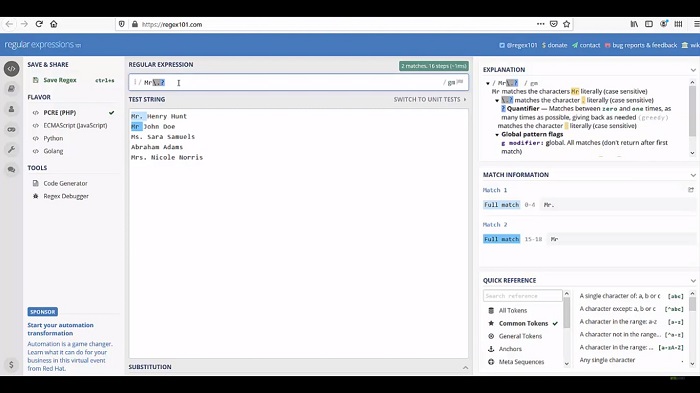This screenshot has width=700, height=393.
Task: Open the live chat sidebar icon
Action: (x=12, y=170)
